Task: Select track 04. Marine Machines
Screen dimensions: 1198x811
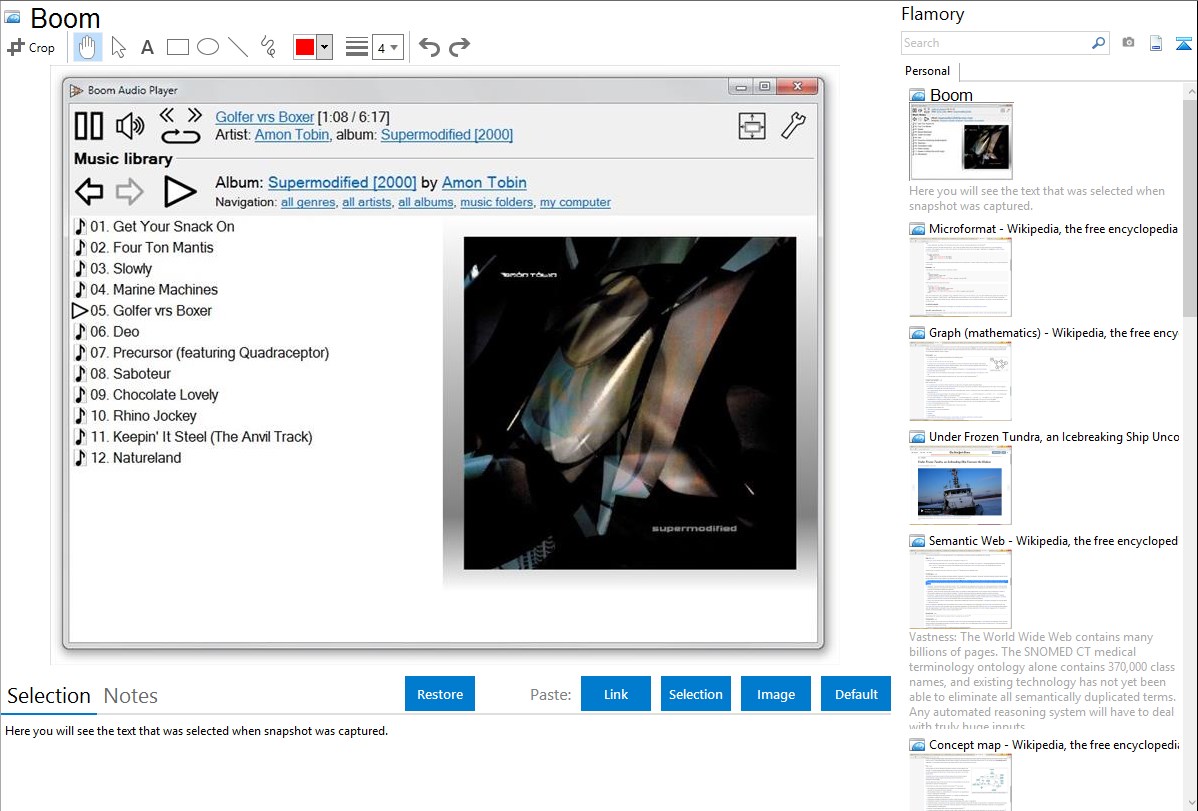Action: click(146, 290)
